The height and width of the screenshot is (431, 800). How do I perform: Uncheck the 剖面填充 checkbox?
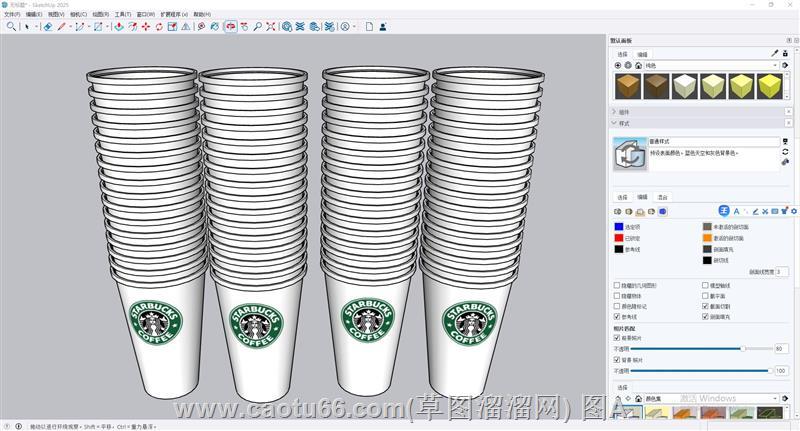(x=705, y=317)
